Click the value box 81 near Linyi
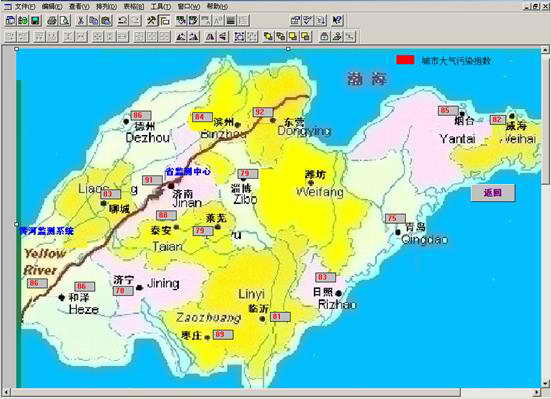551x399 pixels. click(x=280, y=317)
